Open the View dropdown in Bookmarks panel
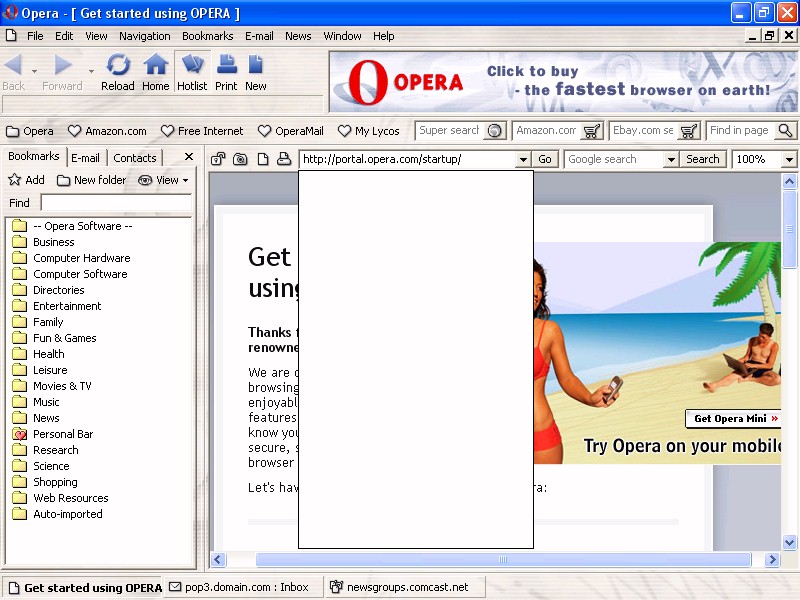This screenshot has width=800, height=600. tap(164, 180)
